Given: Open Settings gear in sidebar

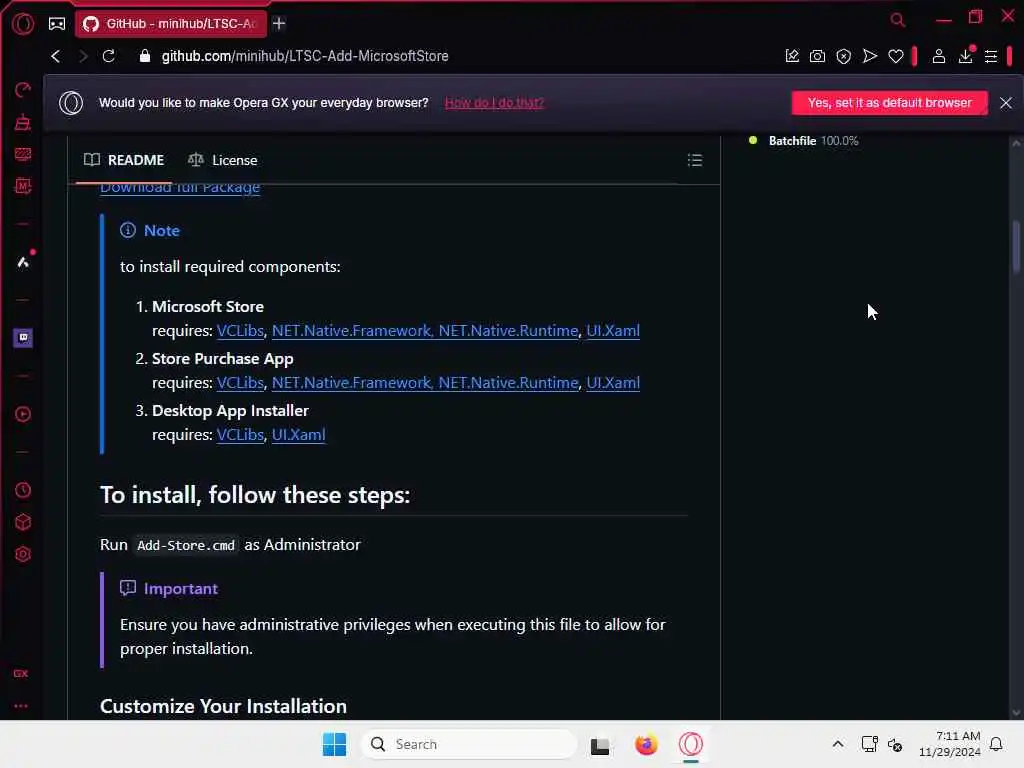Looking at the screenshot, I should [x=23, y=554].
